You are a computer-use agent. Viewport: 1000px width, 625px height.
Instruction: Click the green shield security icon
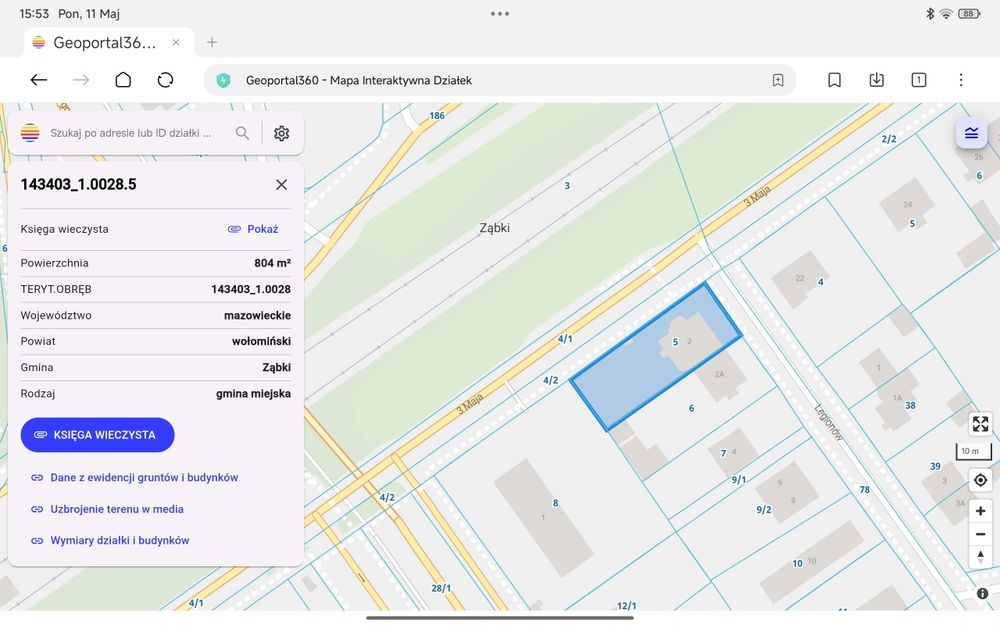tap(223, 80)
